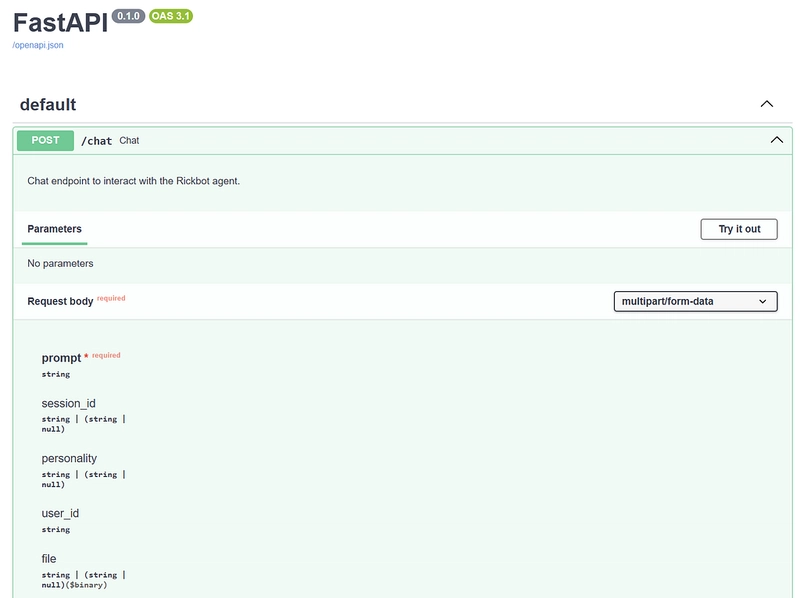Click the /chat endpoint path
Screen dimensions: 800x598
click(x=96, y=141)
